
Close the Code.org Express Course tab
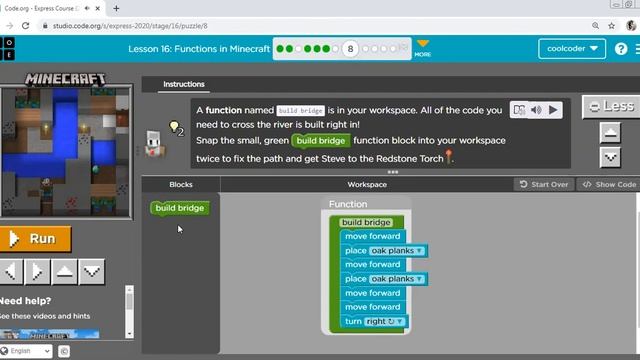point(98,8)
